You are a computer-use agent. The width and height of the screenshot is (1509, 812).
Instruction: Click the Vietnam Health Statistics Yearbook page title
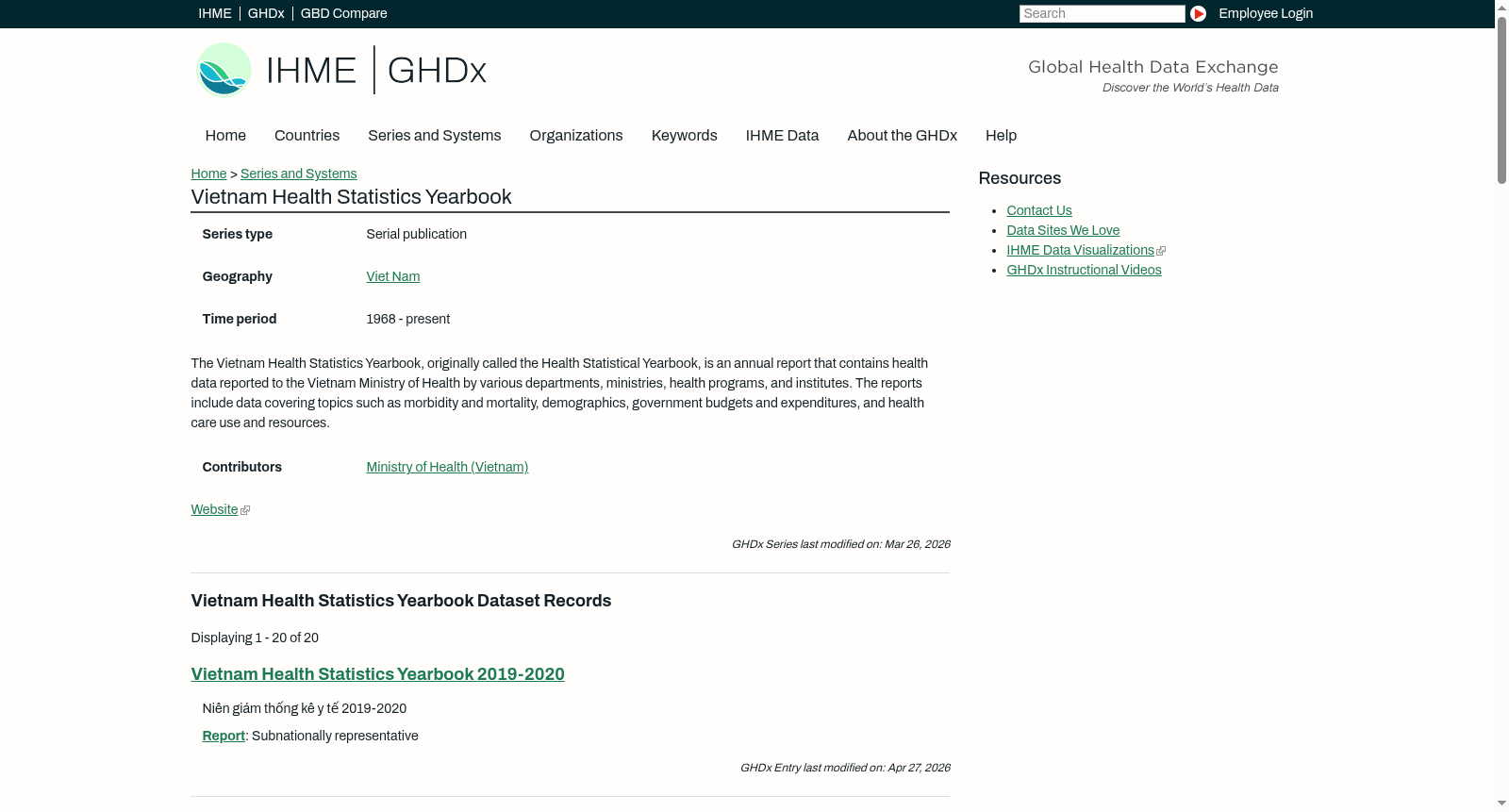351,197
